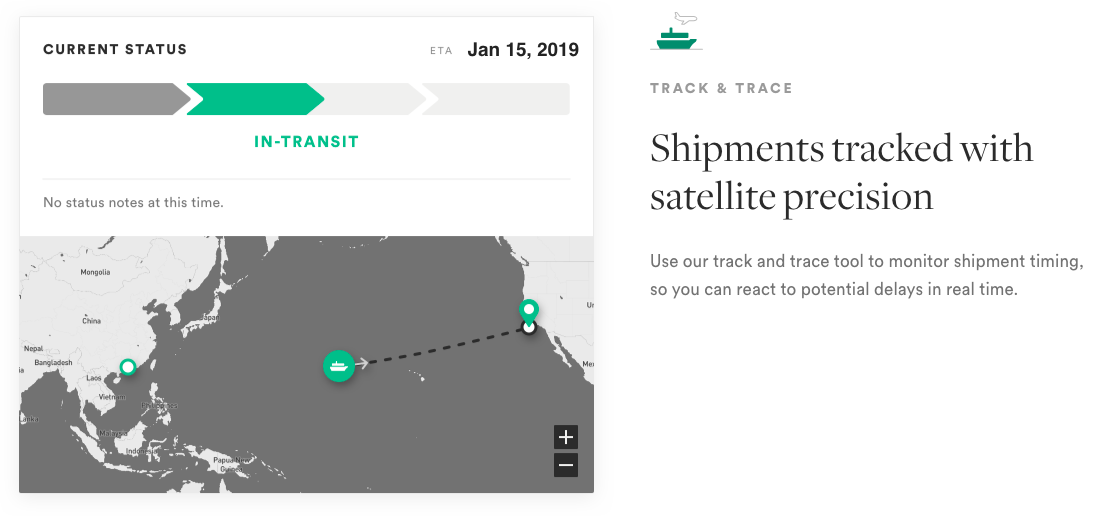Zoom out with the map minus button

(566, 465)
